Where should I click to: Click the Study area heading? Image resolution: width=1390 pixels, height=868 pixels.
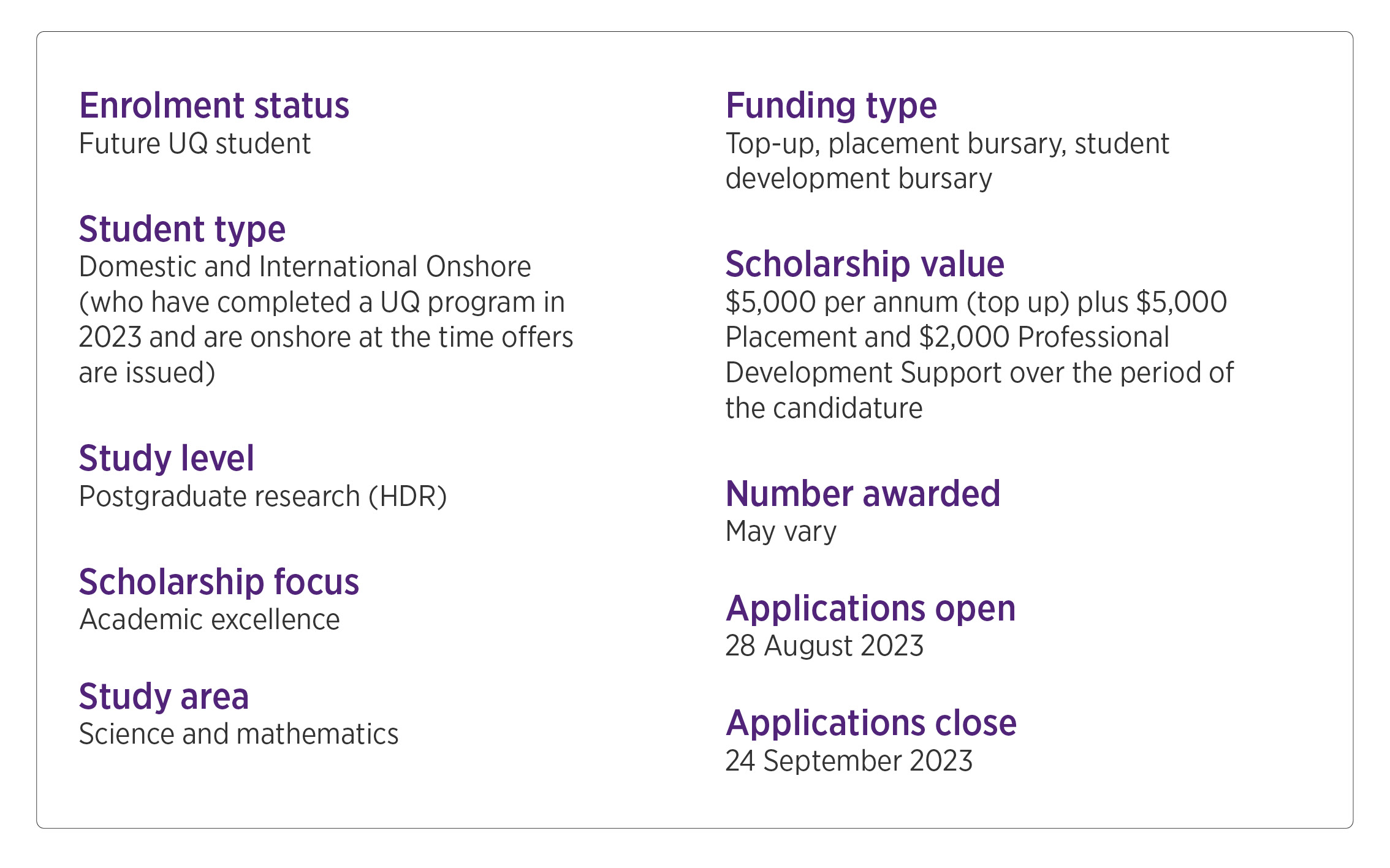164,697
